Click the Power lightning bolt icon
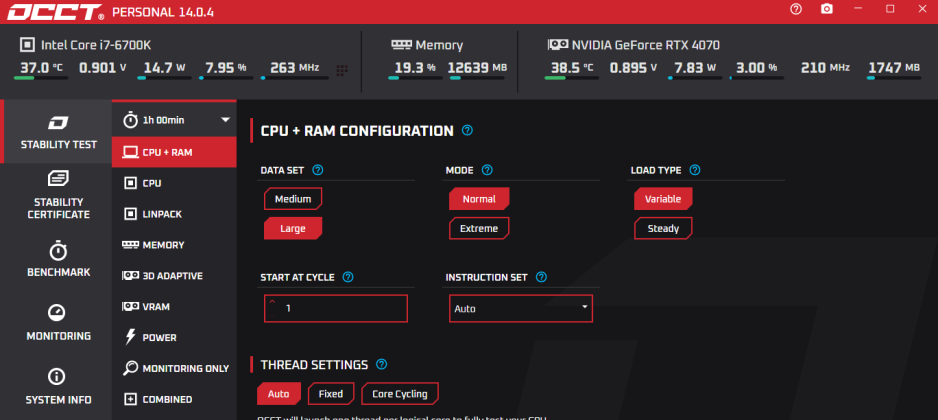 (x=130, y=337)
